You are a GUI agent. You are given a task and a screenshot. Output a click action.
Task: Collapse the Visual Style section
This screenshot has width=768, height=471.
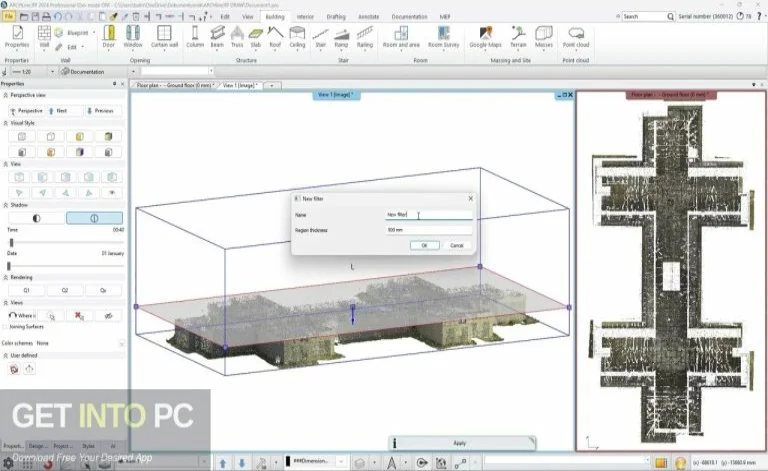click(5, 122)
